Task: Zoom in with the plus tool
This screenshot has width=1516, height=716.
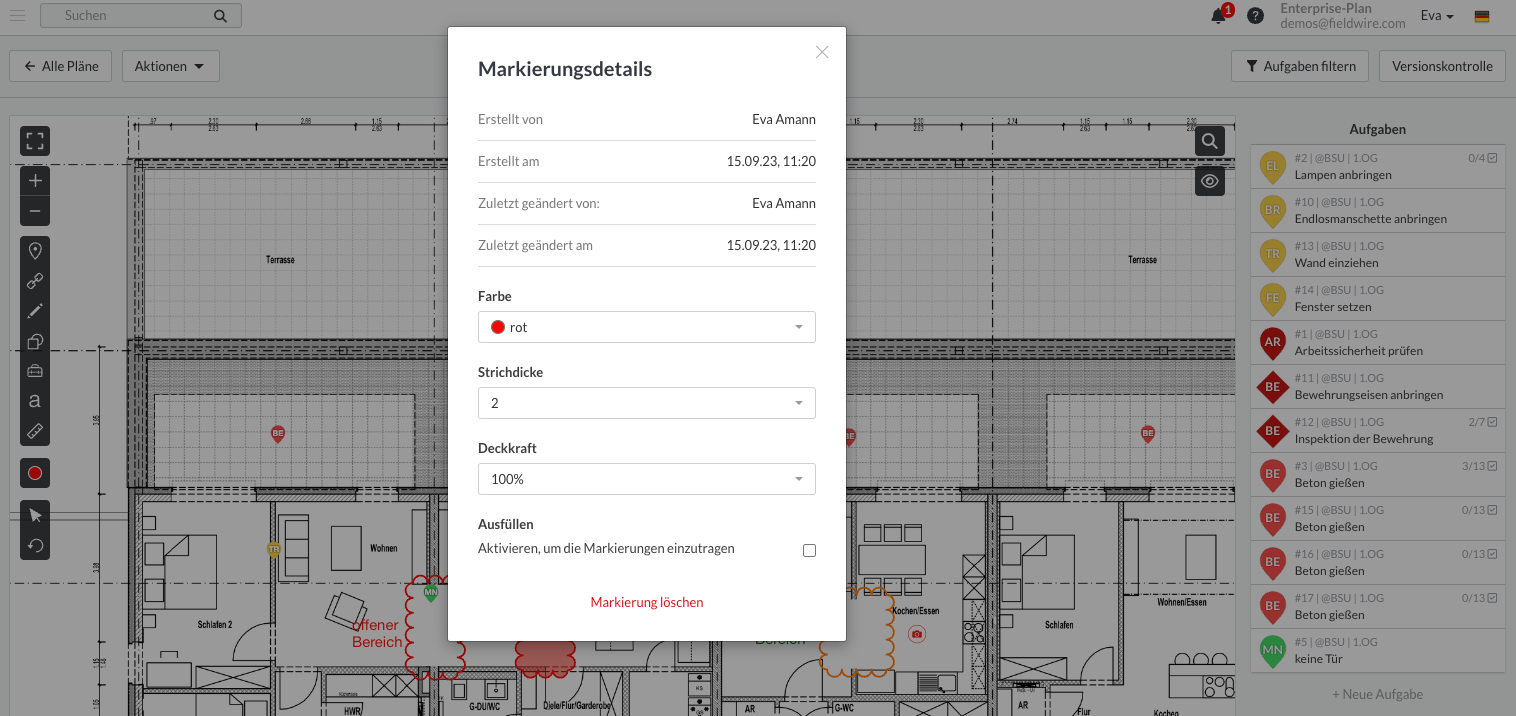Action: click(x=35, y=181)
